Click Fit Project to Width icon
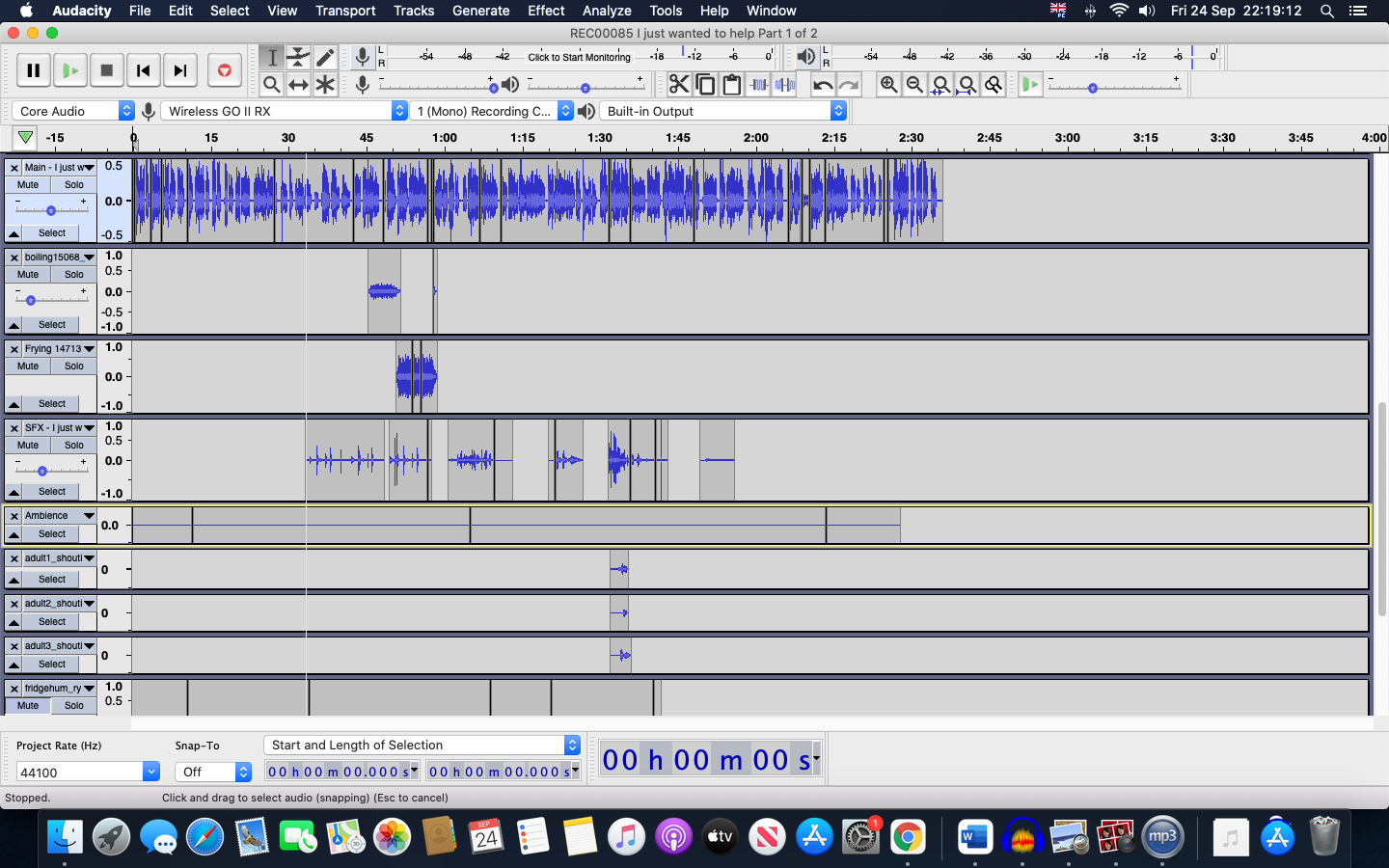Viewport: 1389px width, 868px height. 967,85
